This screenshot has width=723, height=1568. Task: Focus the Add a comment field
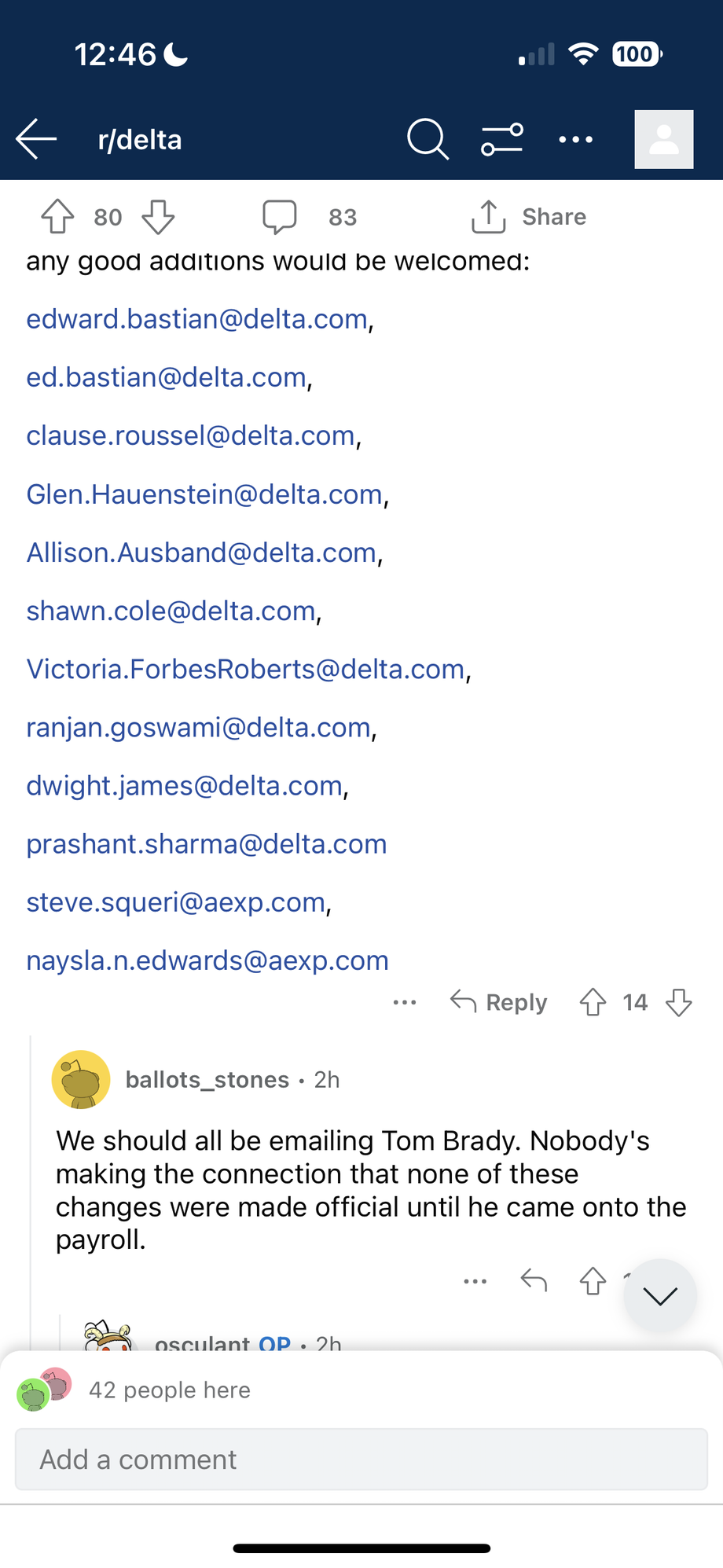[361, 1460]
